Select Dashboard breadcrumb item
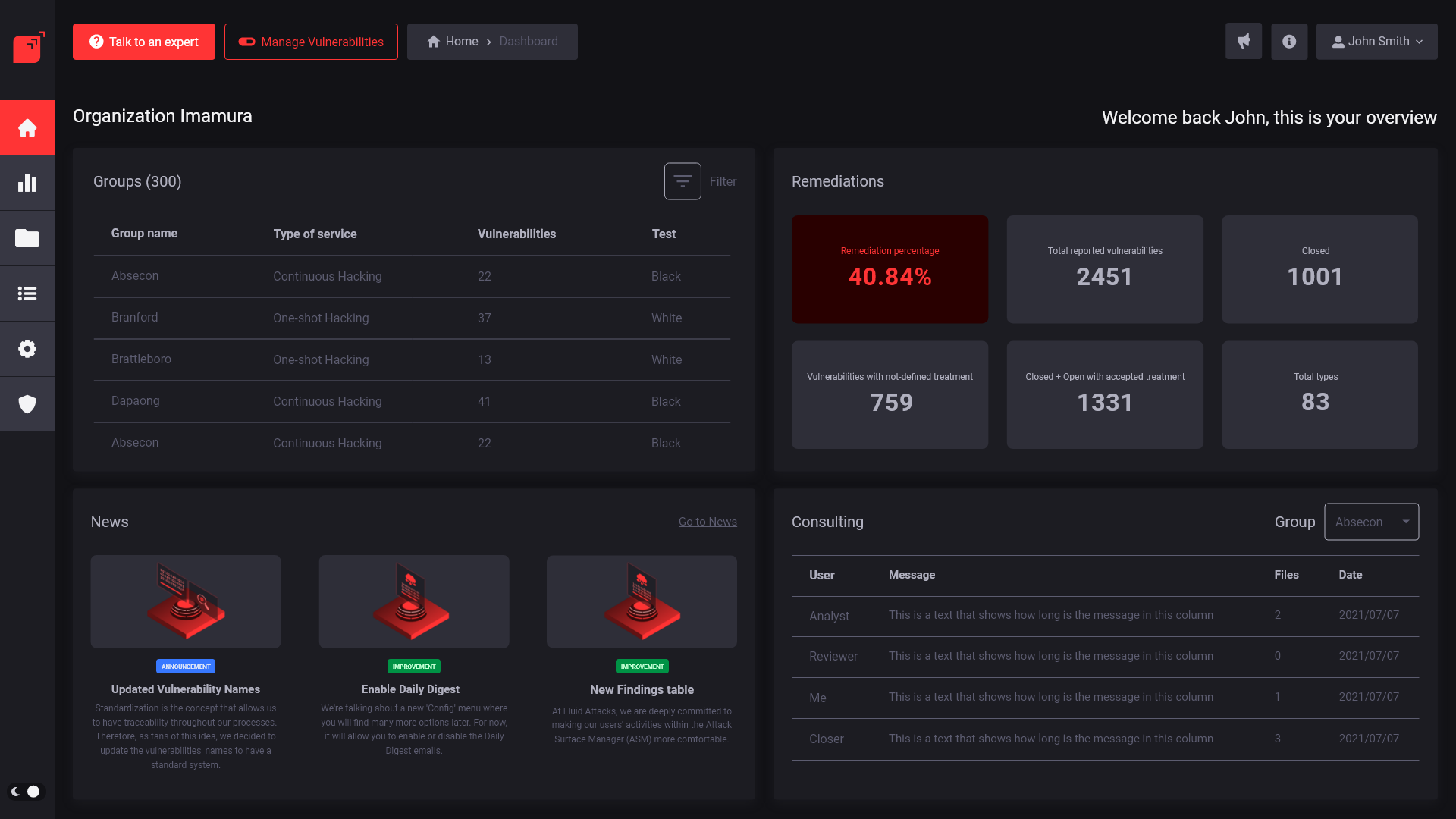 [x=529, y=42]
